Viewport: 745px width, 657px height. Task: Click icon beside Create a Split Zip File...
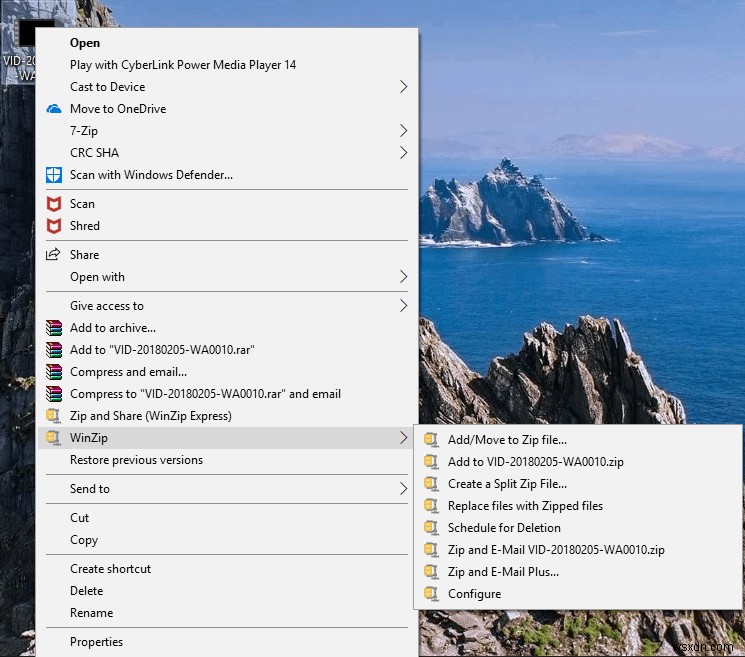431,484
